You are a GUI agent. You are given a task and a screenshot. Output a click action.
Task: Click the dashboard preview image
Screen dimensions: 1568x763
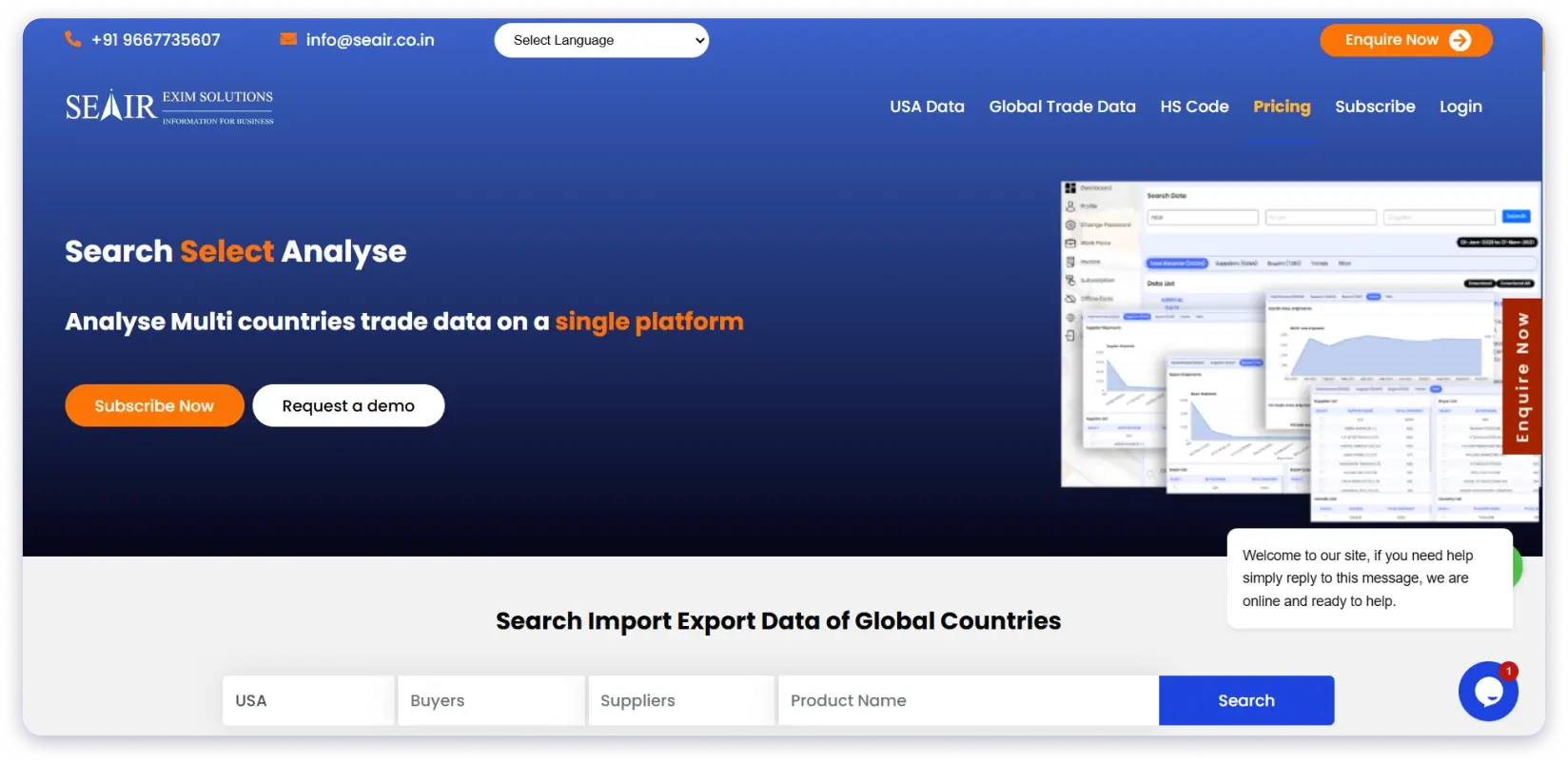tap(1301, 352)
